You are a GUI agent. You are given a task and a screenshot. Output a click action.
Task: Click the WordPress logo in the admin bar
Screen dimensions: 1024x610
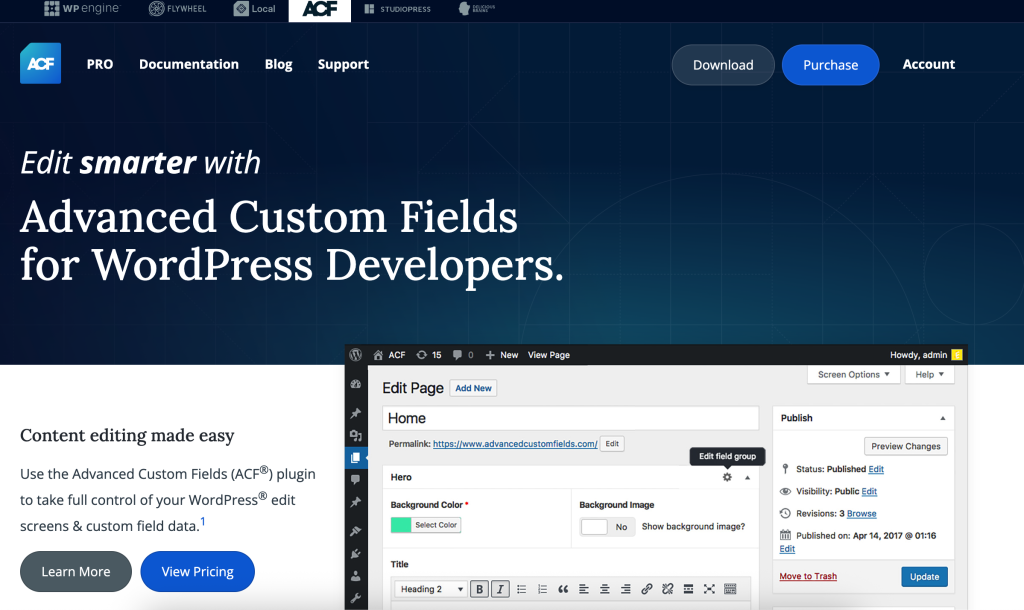tap(357, 354)
